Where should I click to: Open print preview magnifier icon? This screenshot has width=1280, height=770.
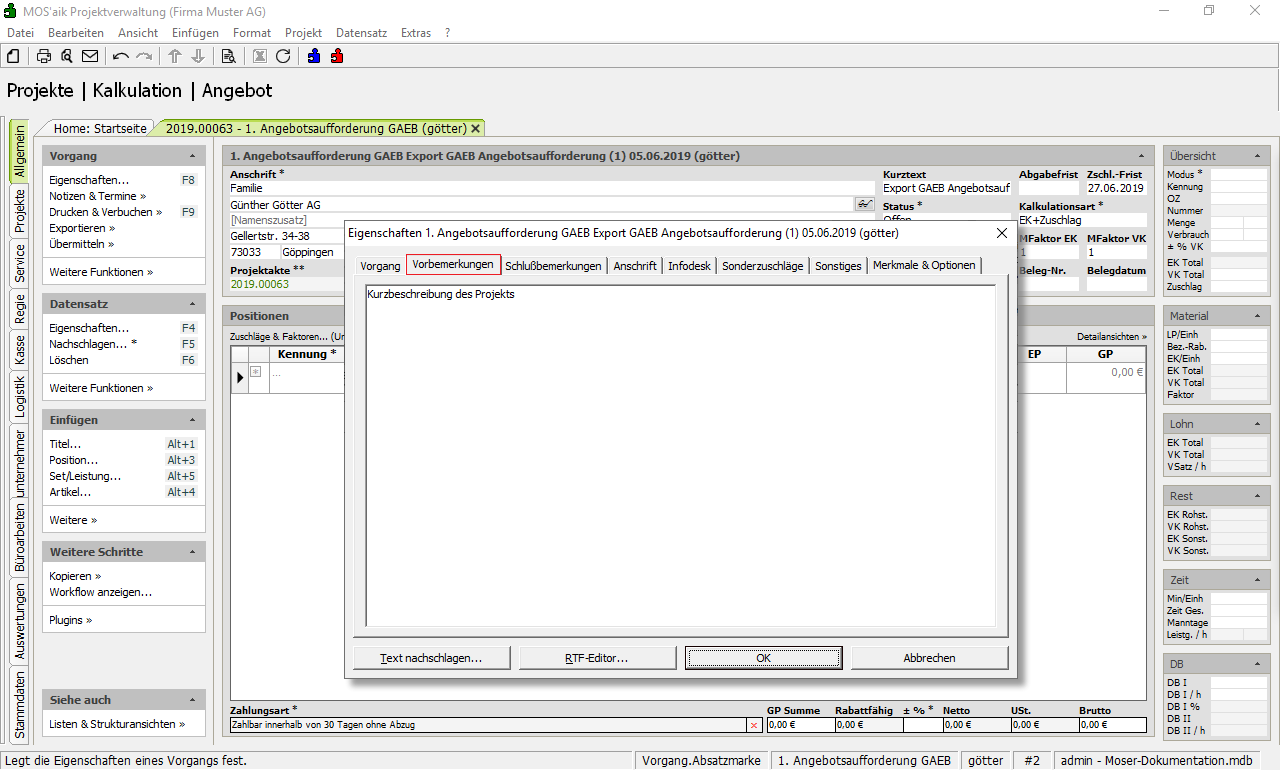pos(66,56)
